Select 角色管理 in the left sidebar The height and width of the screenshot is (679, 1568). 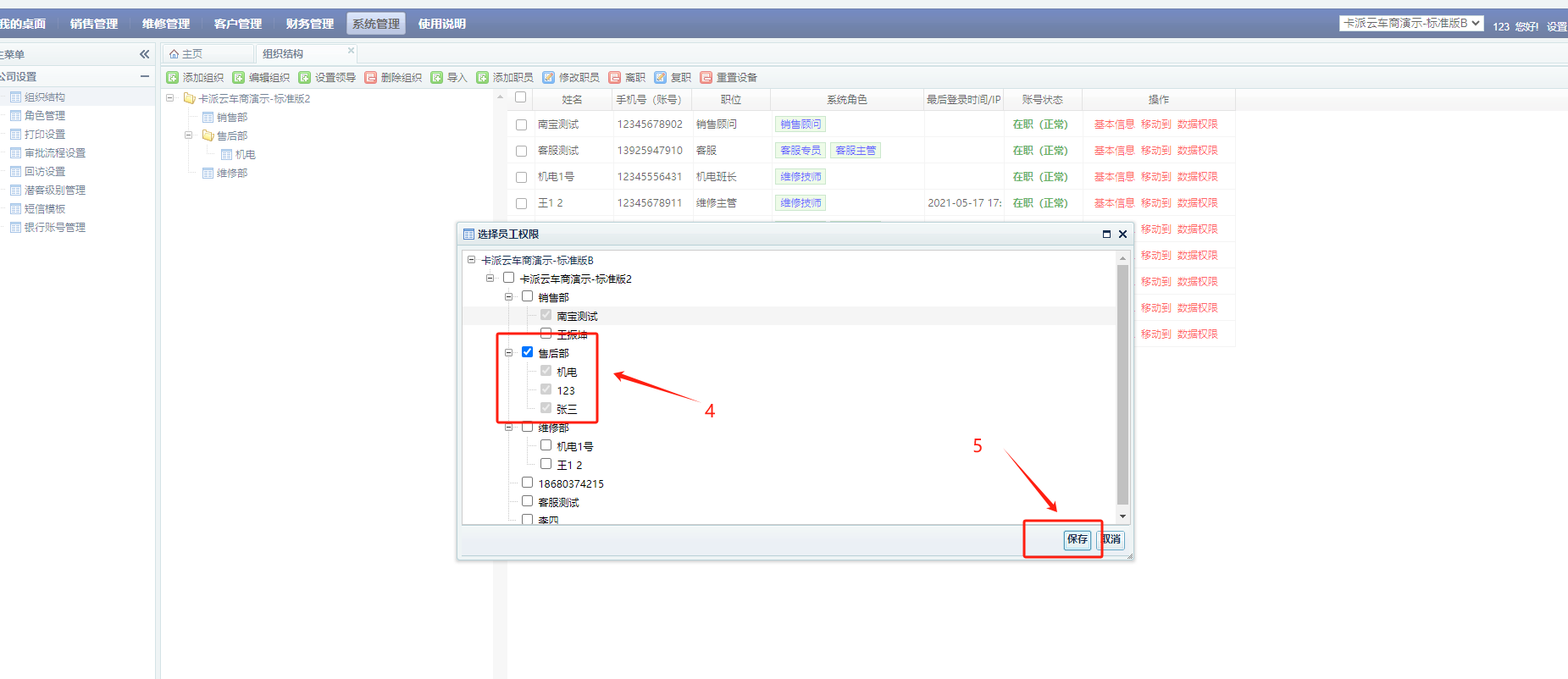(45, 116)
